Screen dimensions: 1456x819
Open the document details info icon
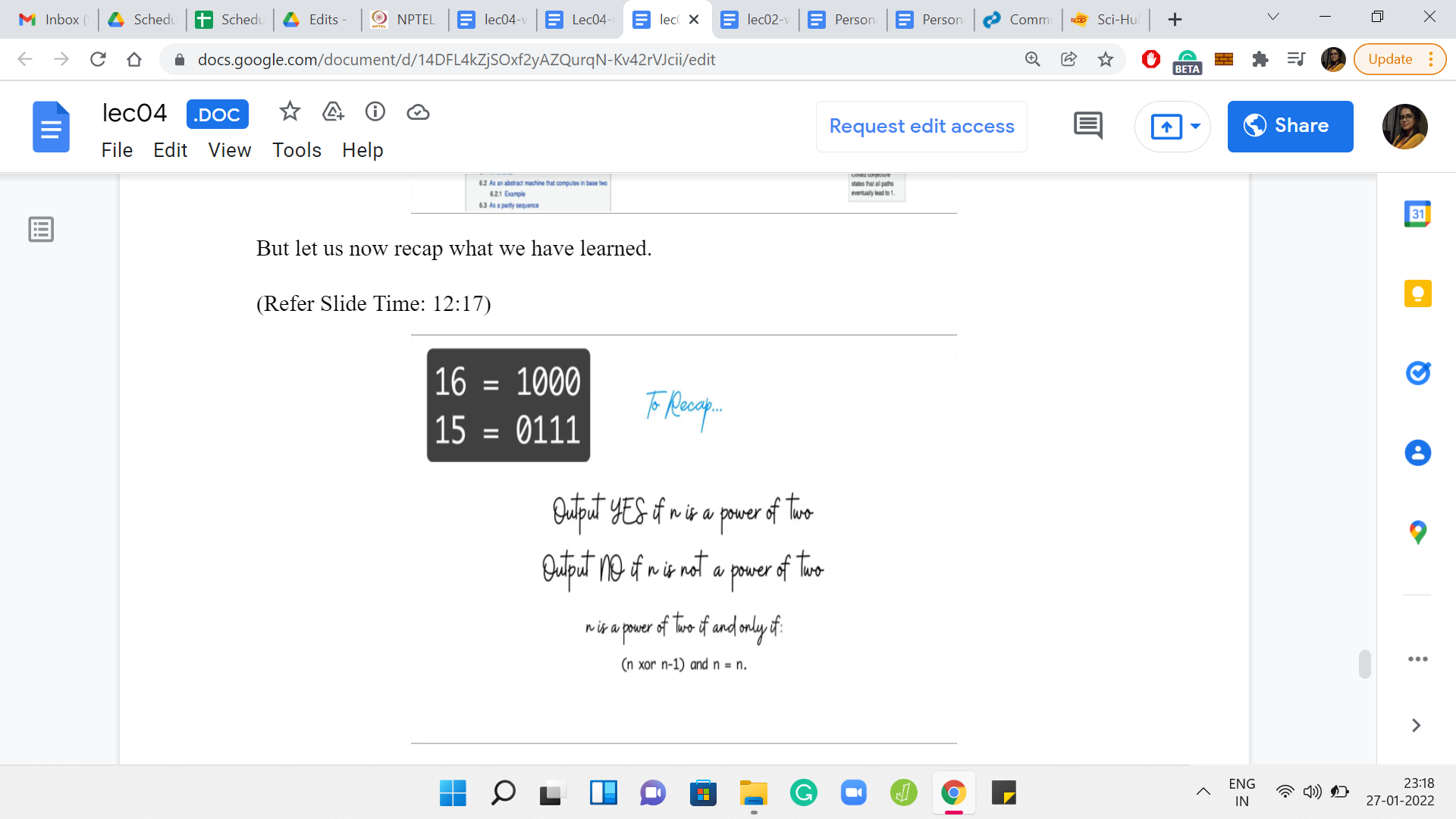coord(375,112)
